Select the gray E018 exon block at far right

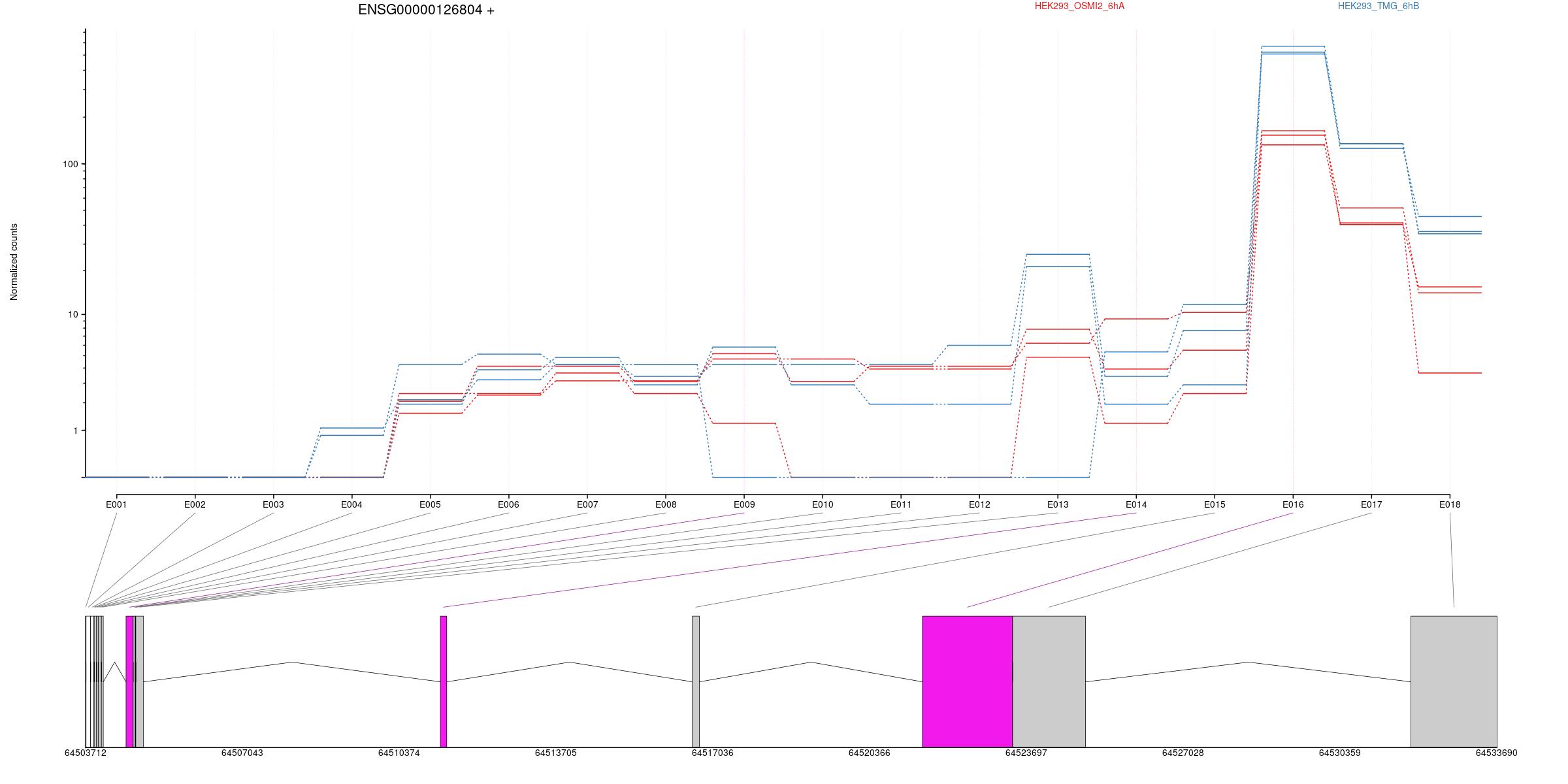tap(1454, 681)
